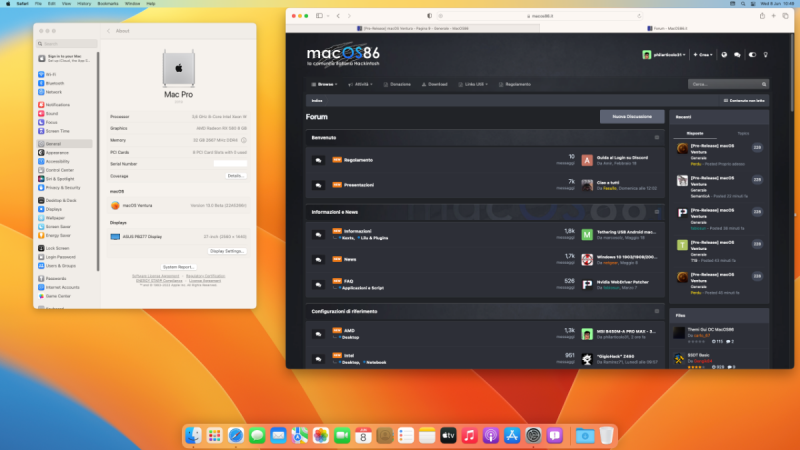Image resolution: width=800 pixels, height=450 pixels.
Task: Open the Crea dropdown
Action: point(703,55)
